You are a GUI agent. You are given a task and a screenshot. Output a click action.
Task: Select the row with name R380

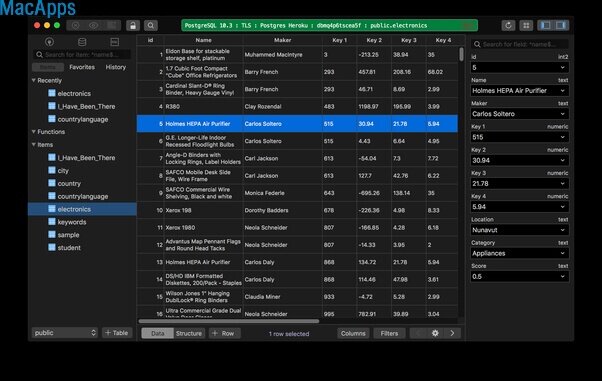click(x=297, y=106)
